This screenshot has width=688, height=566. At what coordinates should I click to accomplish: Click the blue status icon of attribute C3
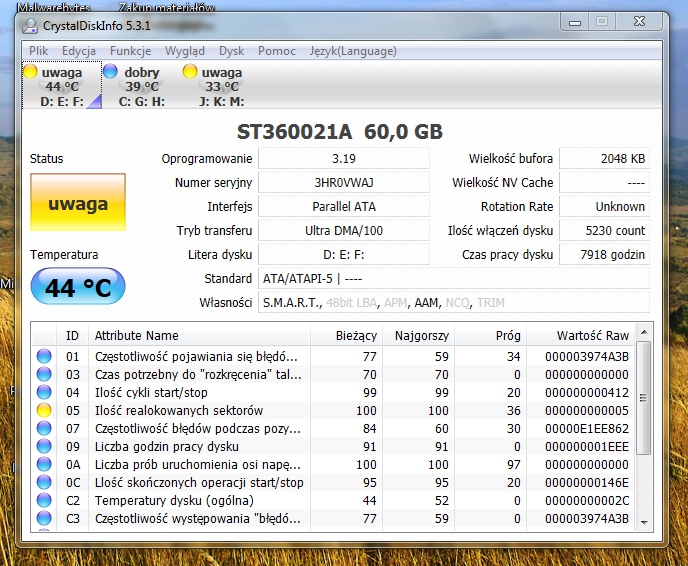pos(44,518)
